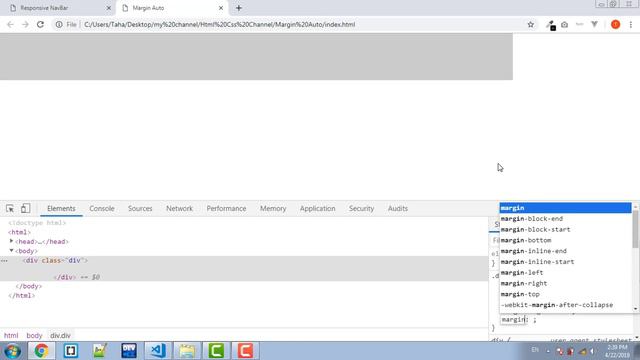Open the Application tab

(317, 209)
